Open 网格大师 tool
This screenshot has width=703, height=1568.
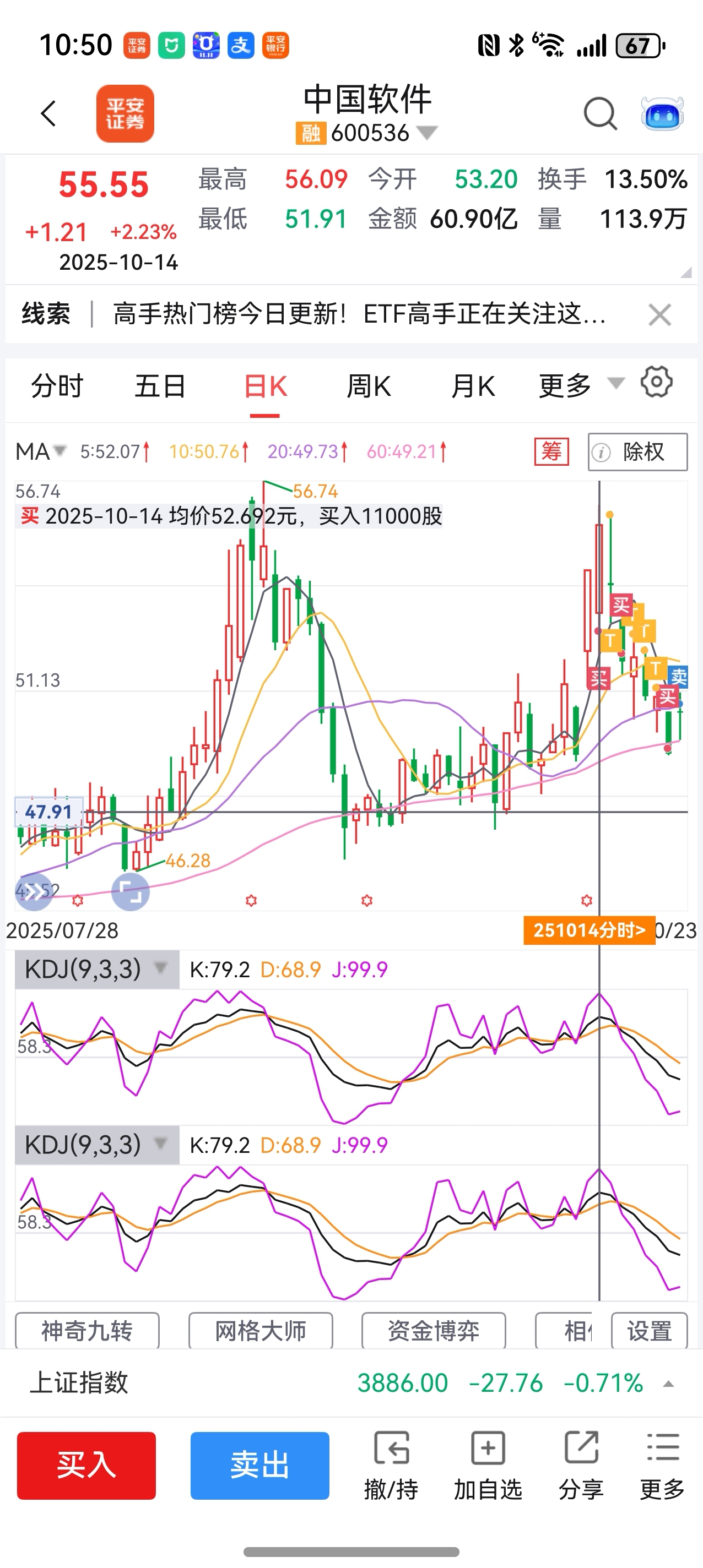[261, 1331]
